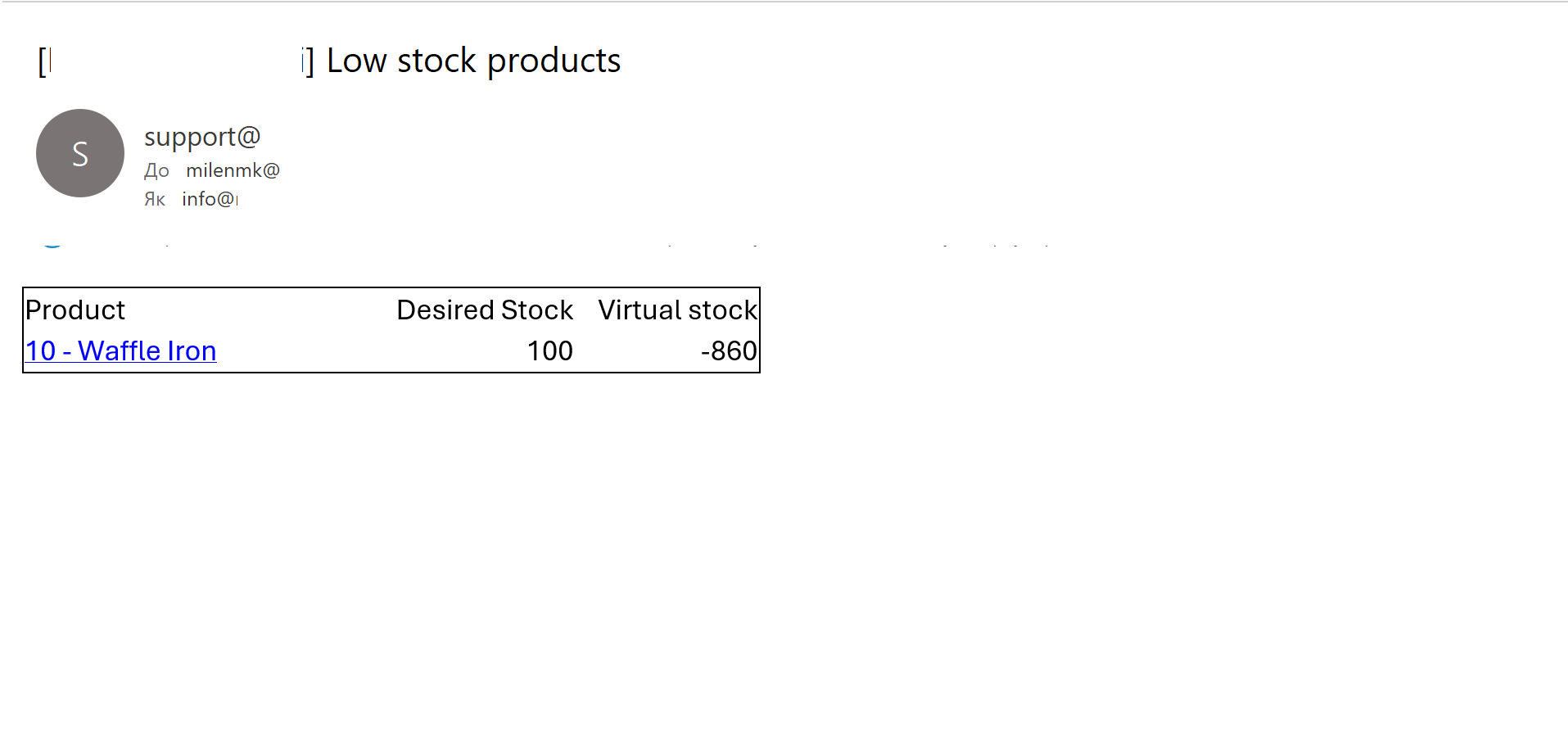Click the milenmk@ recipient address
1568x737 pixels.
pos(233,170)
